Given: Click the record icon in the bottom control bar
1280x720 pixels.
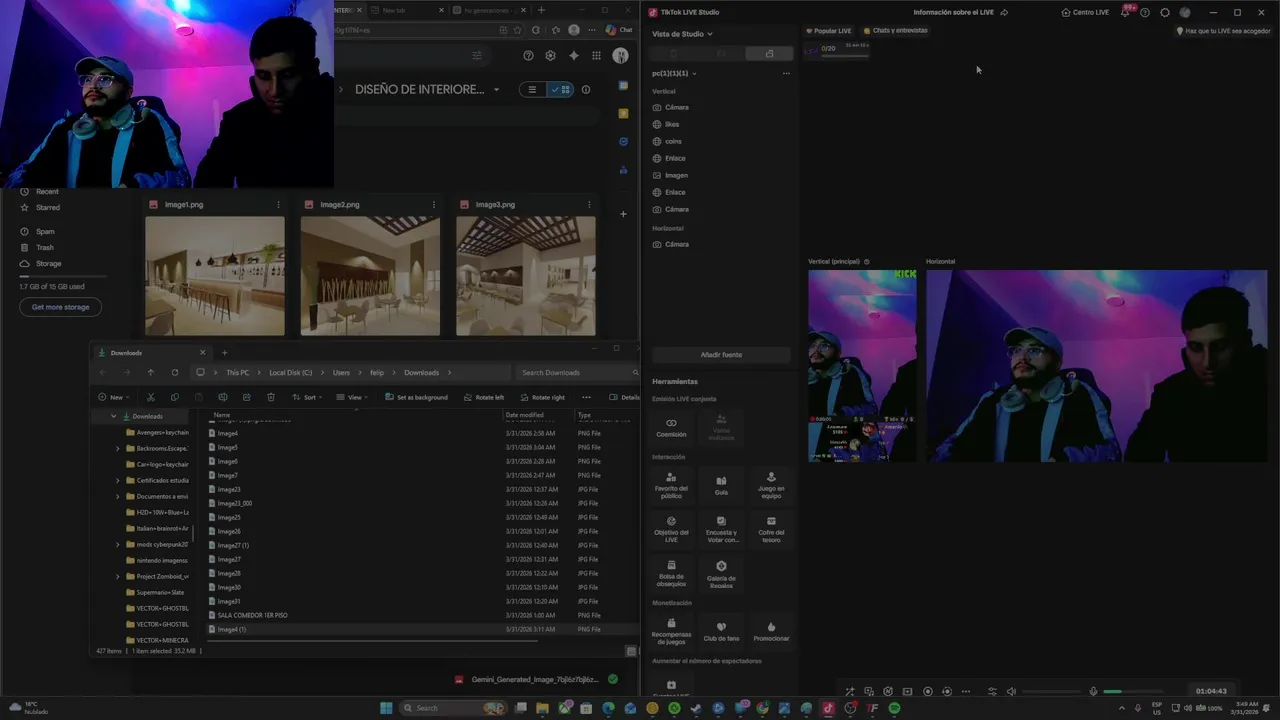Looking at the screenshot, I should [x=927, y=691].
